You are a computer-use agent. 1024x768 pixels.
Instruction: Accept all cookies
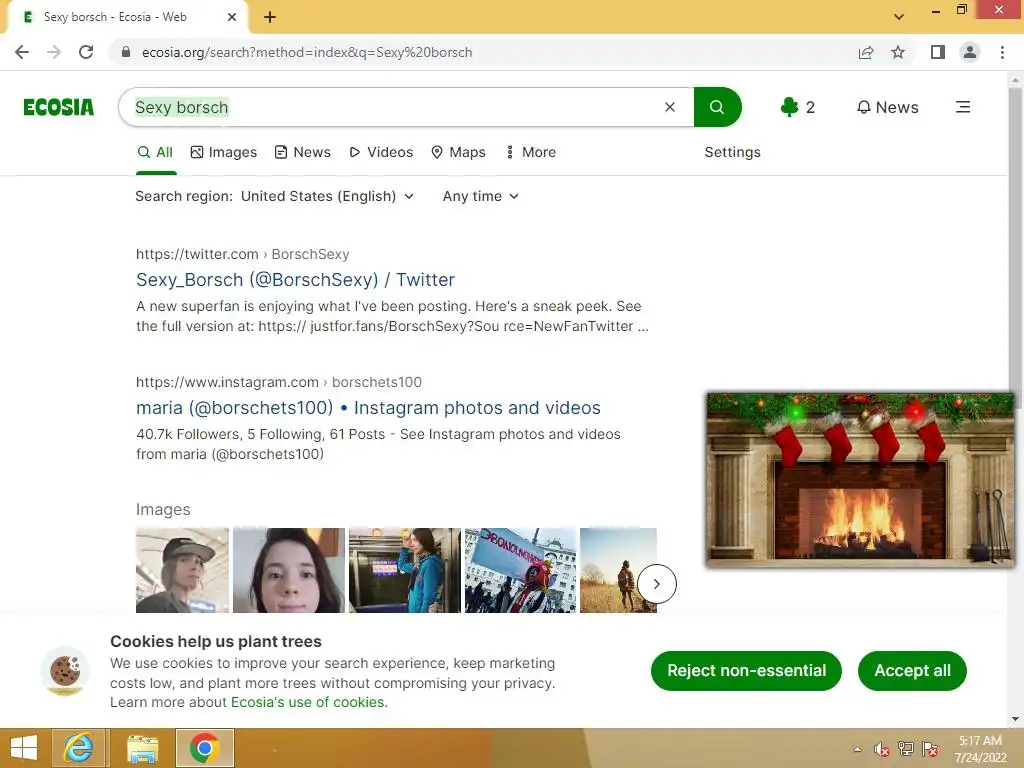(x=912, y=671)
